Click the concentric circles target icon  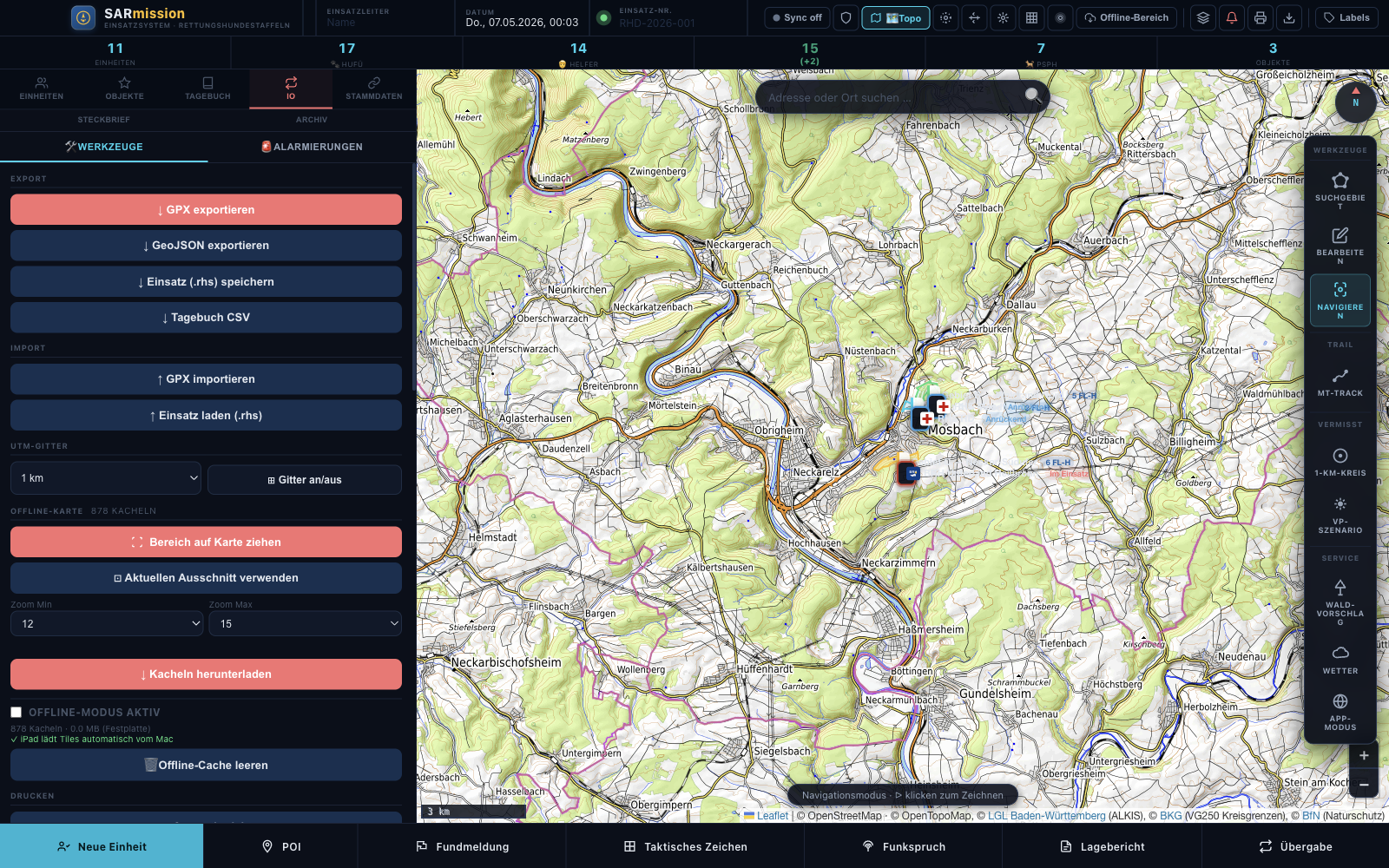(x=1060, y=17)
